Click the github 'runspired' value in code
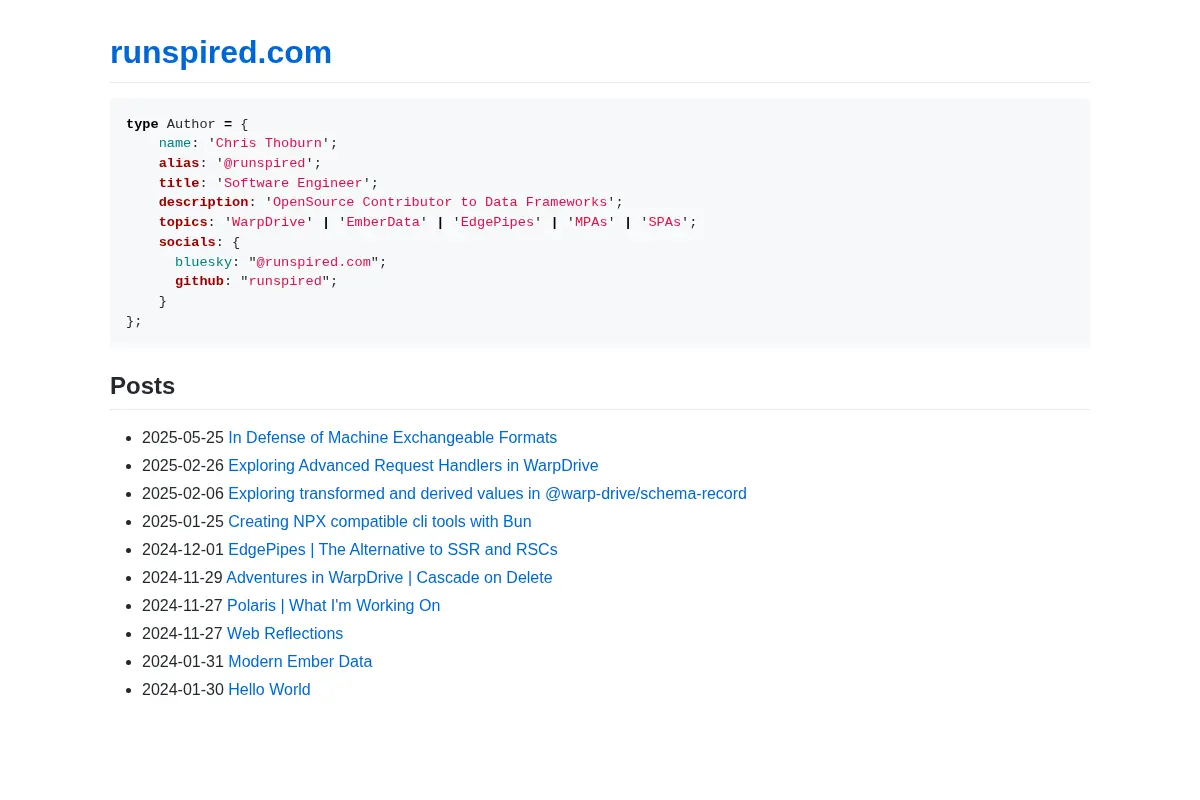The width and height of the screenshot is (1200, 800). pyautogui.click(x=285, y=282)
